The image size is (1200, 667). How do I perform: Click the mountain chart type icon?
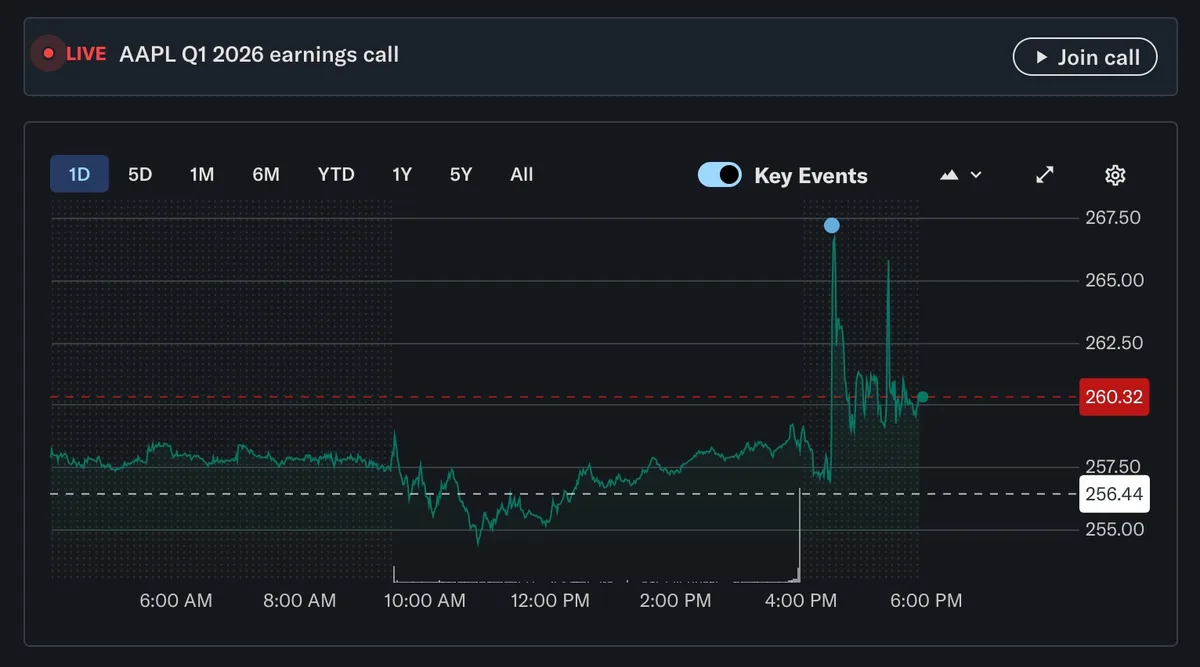[949, 175]
